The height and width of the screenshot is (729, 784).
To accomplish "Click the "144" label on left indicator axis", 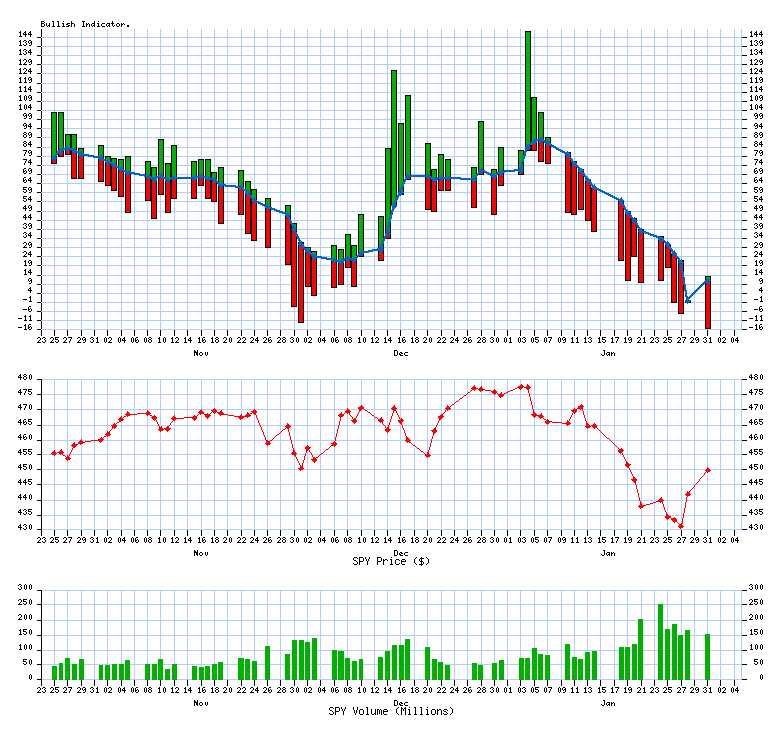I will 26,35.
